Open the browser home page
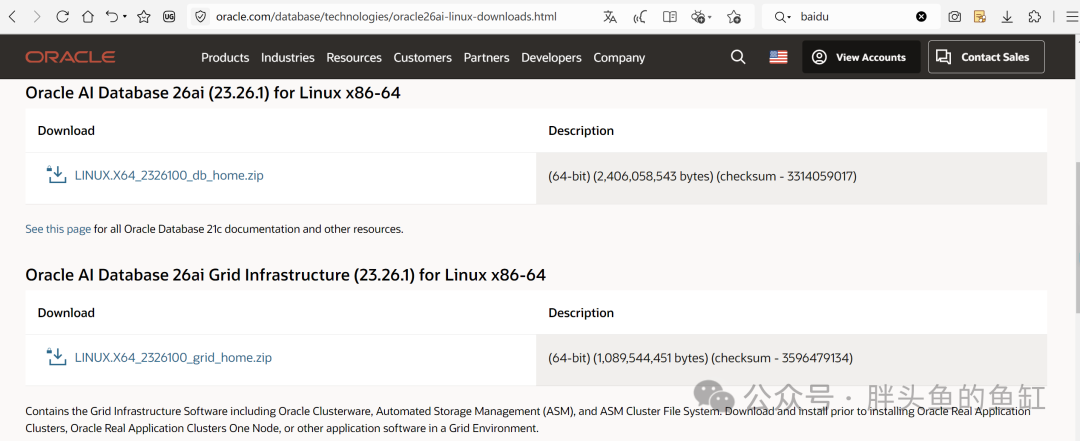Viewport: 1080px width, 441px height. click(x=87, y=17)
